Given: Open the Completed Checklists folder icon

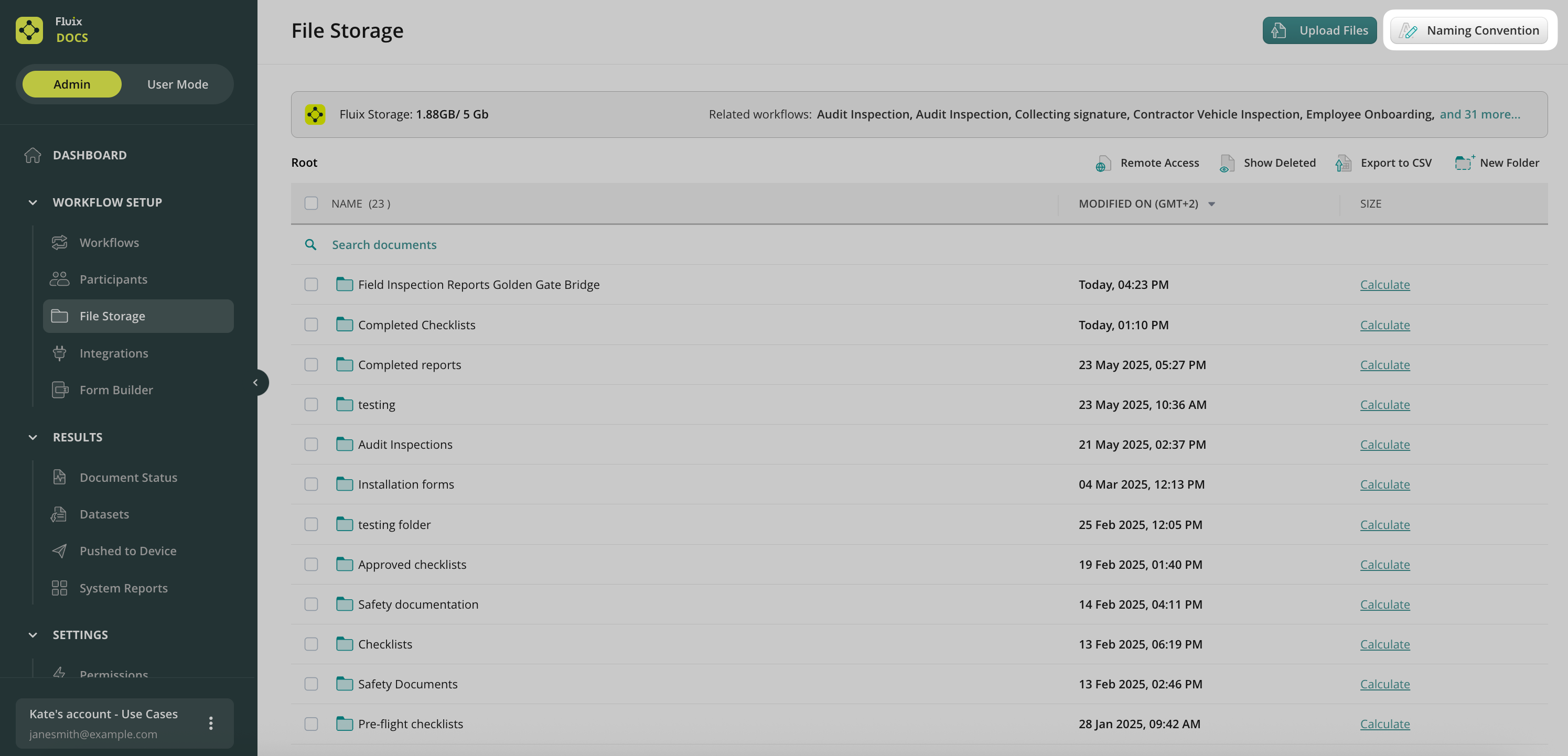Looking at the screenshot, I should coord(345,325).
